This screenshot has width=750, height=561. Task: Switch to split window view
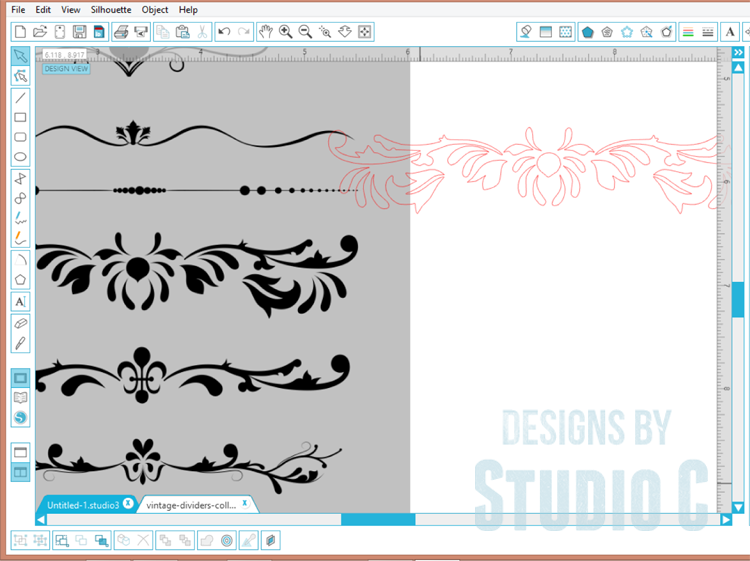(20, 472)
